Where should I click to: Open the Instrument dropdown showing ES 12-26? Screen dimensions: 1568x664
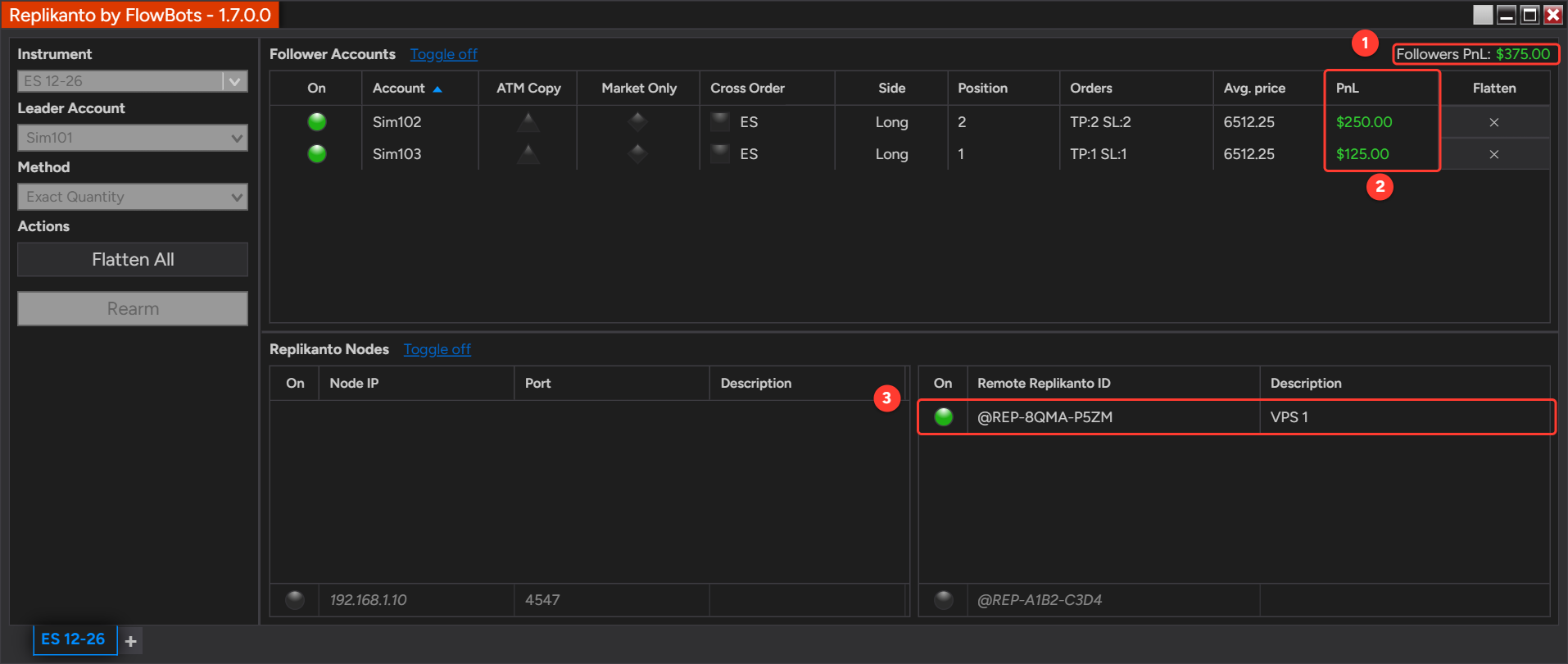(133, 81)
